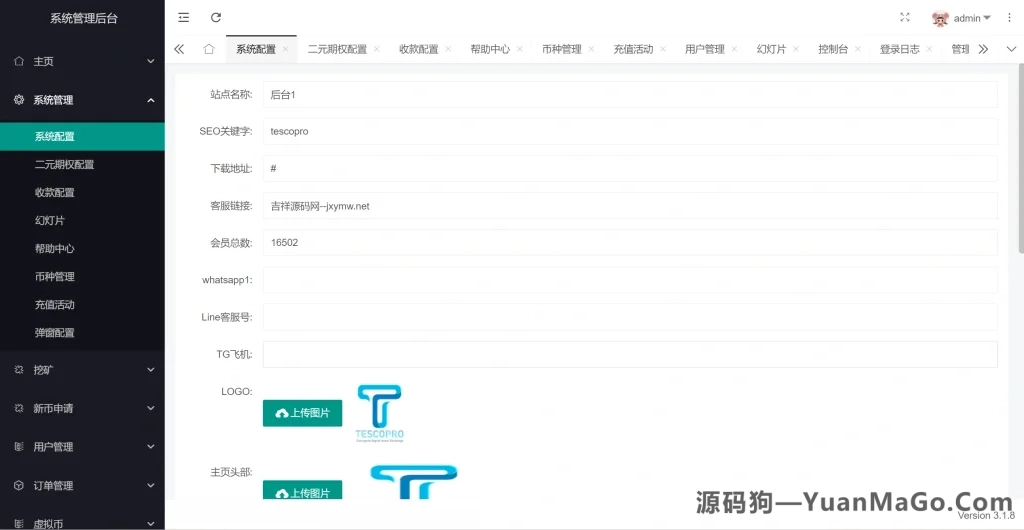Click the 会员总数 input field
Image resolution: width=1024 pixels, height=530 pixels.
coord(630,242)
